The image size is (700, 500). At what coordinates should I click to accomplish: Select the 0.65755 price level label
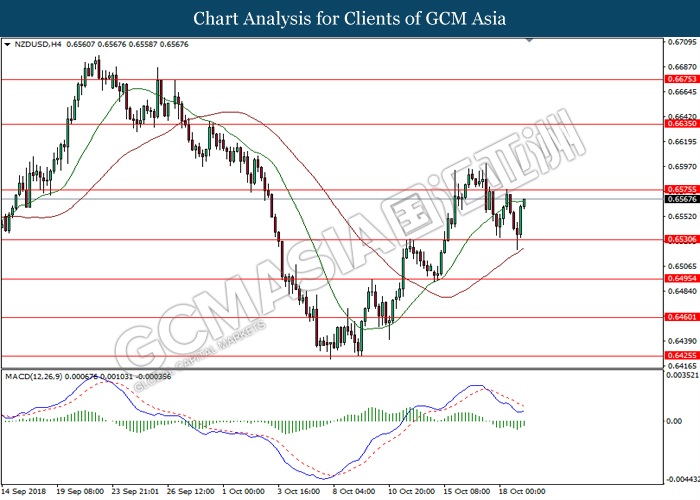(682, 189)
